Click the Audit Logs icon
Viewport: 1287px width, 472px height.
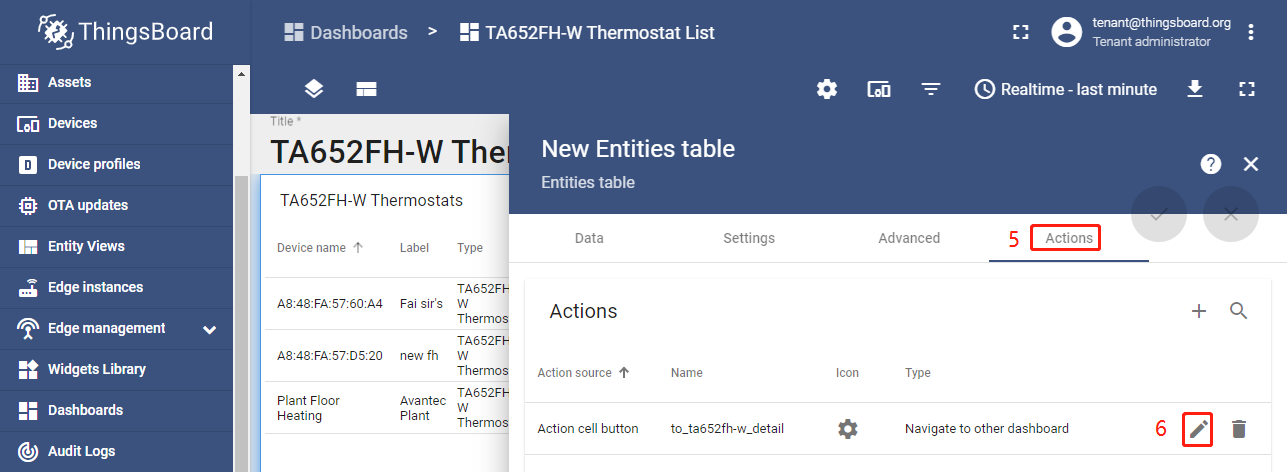[29, 451]
